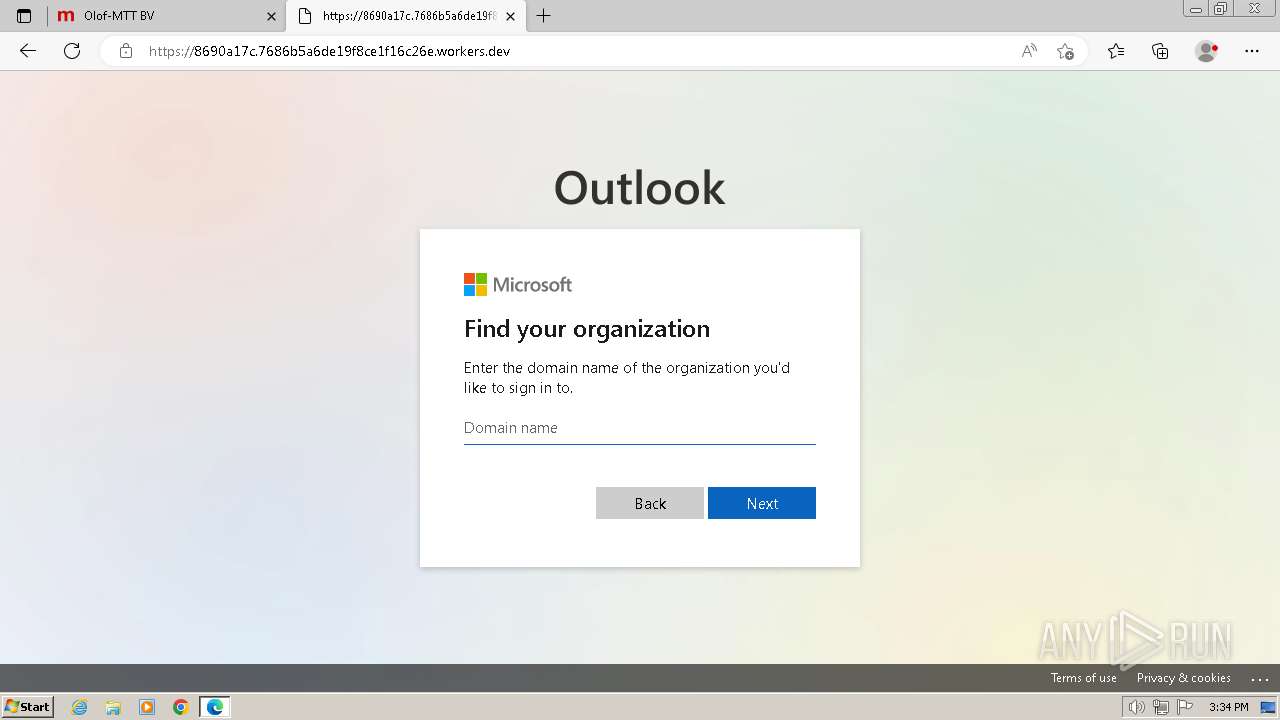Open Read aloud from the address bar
The height and width of the screenshot is (720, 1280).
click(x=1029, y=51)
